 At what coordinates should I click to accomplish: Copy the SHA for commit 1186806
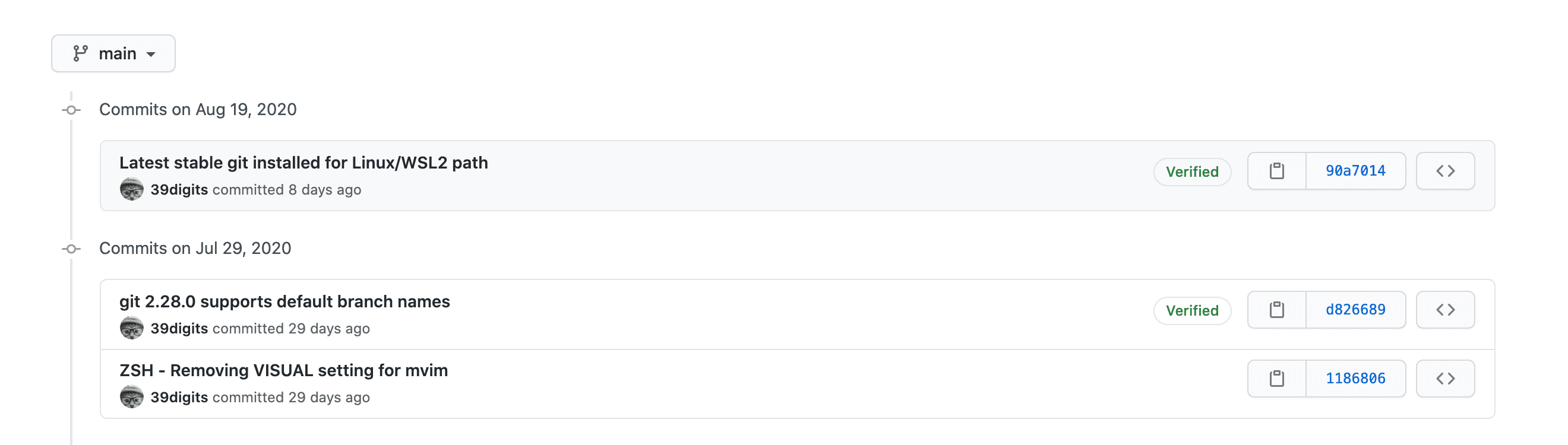click(x=1277, y=378)
